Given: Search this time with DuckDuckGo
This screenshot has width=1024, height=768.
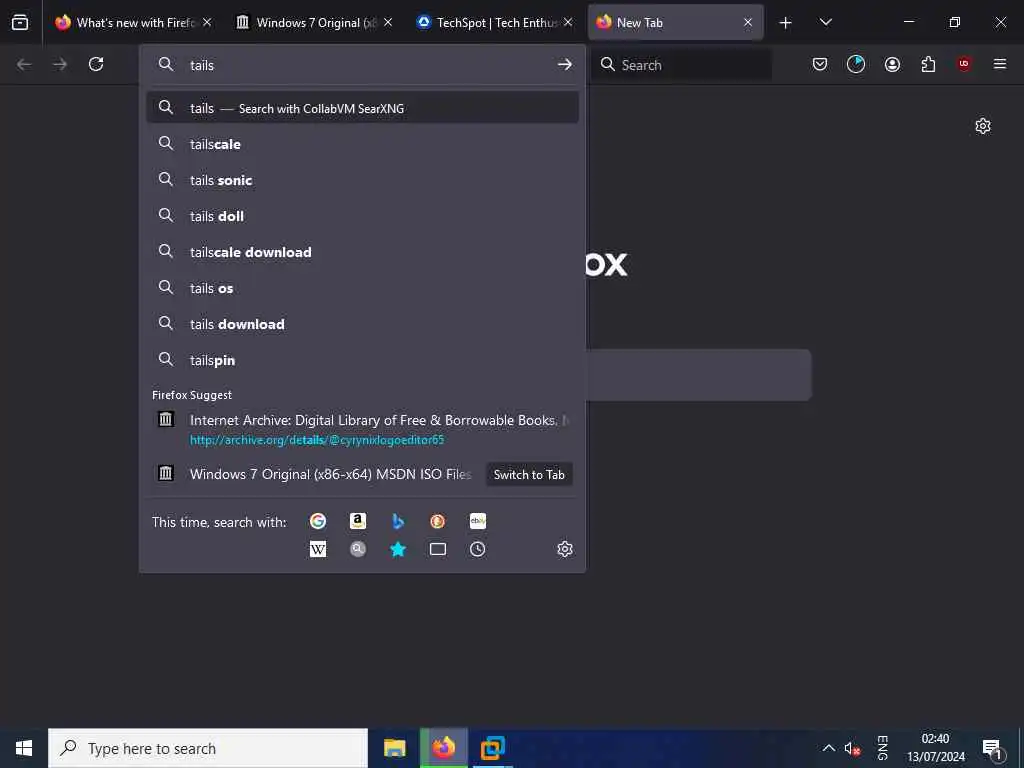Looking at the screenshot, I should [x=438, y=520].
